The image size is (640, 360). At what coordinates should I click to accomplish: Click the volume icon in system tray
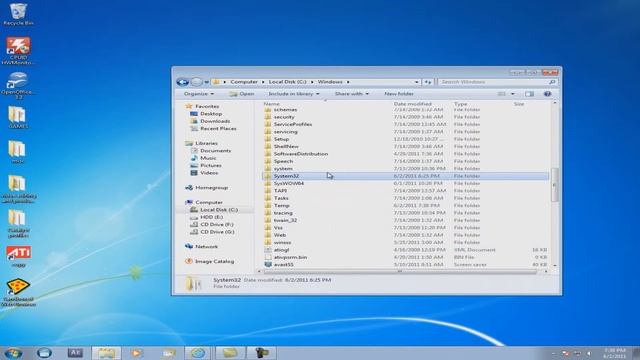(589, 353)
